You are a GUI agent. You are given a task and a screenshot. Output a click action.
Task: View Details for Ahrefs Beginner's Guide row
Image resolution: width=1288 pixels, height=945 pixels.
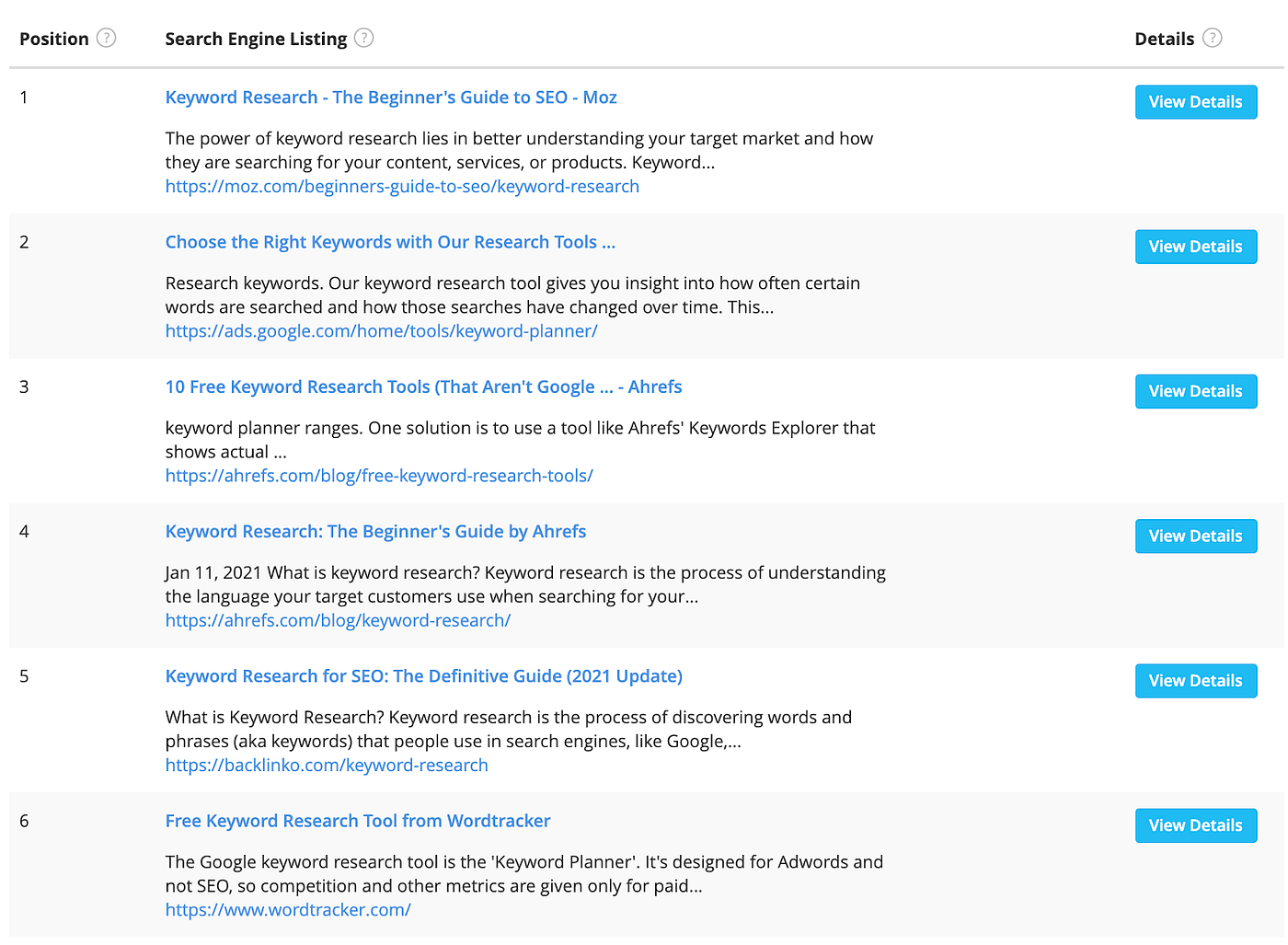pyautogui.click(x=1196, y=536)
